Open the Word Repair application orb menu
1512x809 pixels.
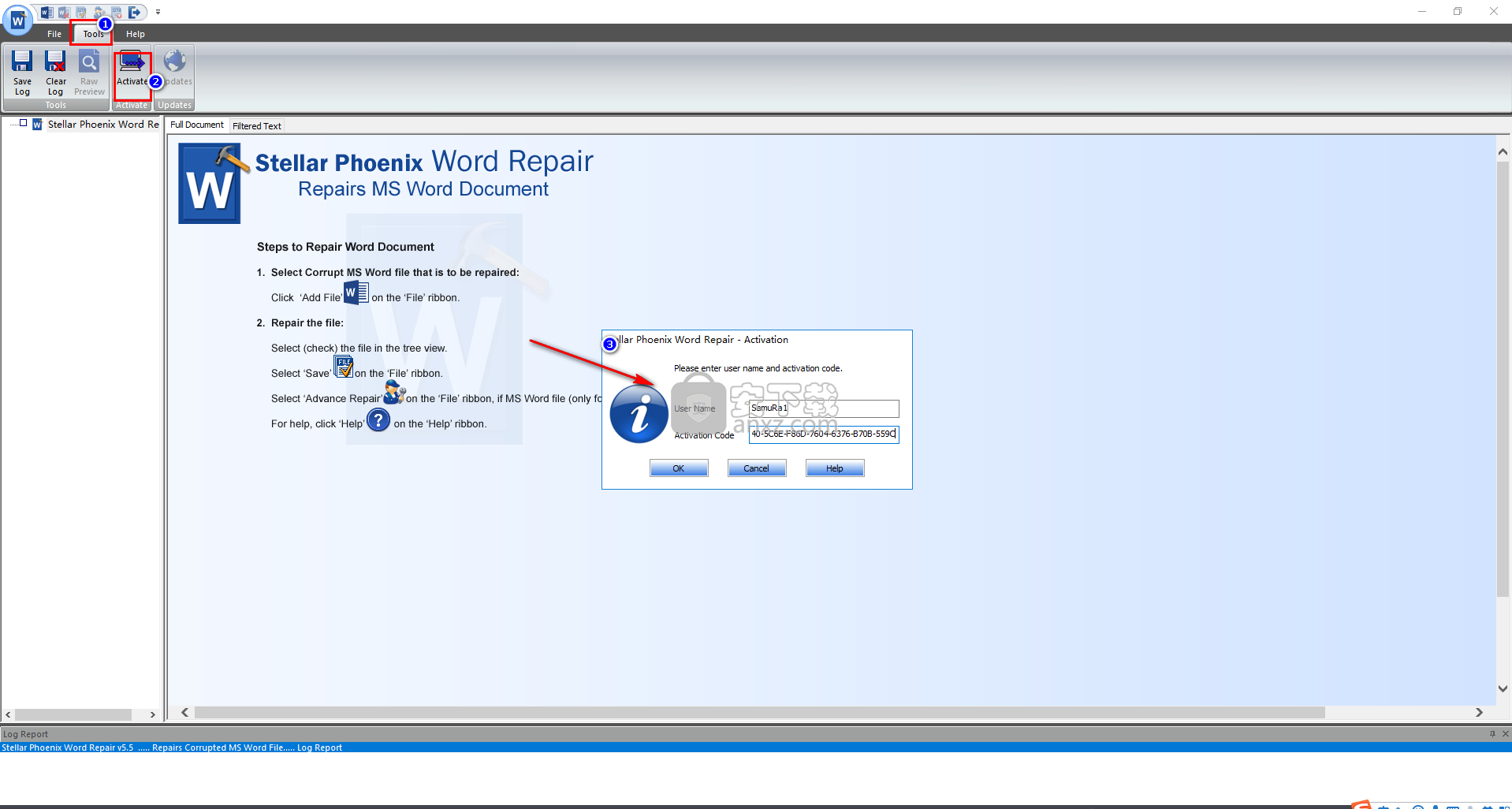tap(17, 21)
